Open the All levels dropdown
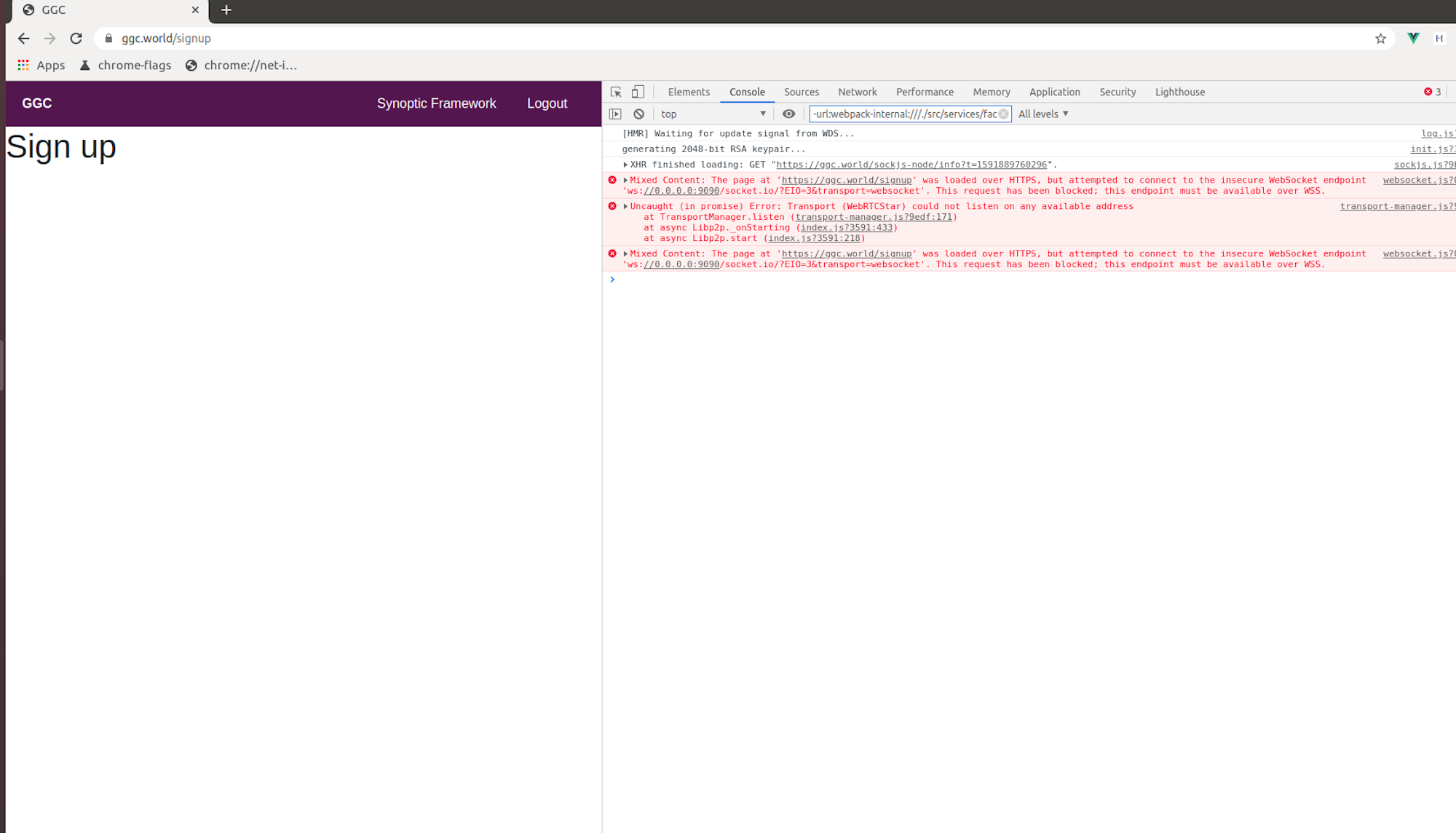Image resolution: width=1456 pixels, height=833 pixels. pos(1042,114)
